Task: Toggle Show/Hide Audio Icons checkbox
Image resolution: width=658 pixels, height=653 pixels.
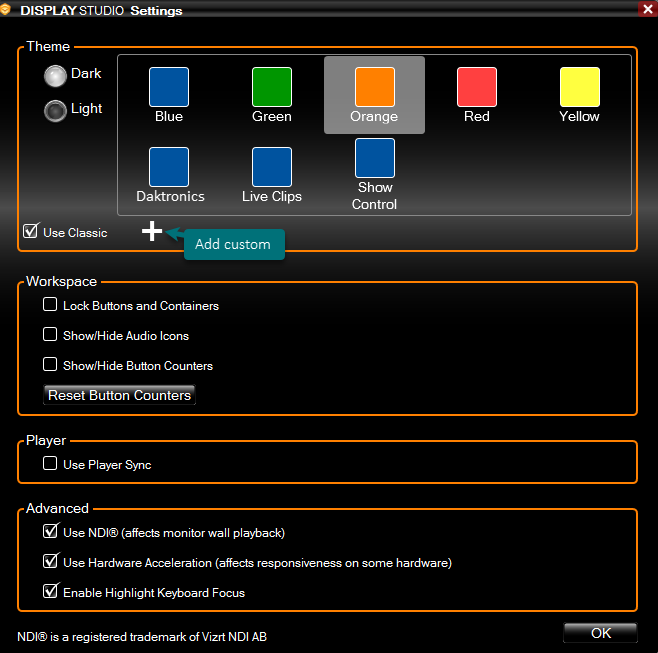Action: [x=50, y=335]
